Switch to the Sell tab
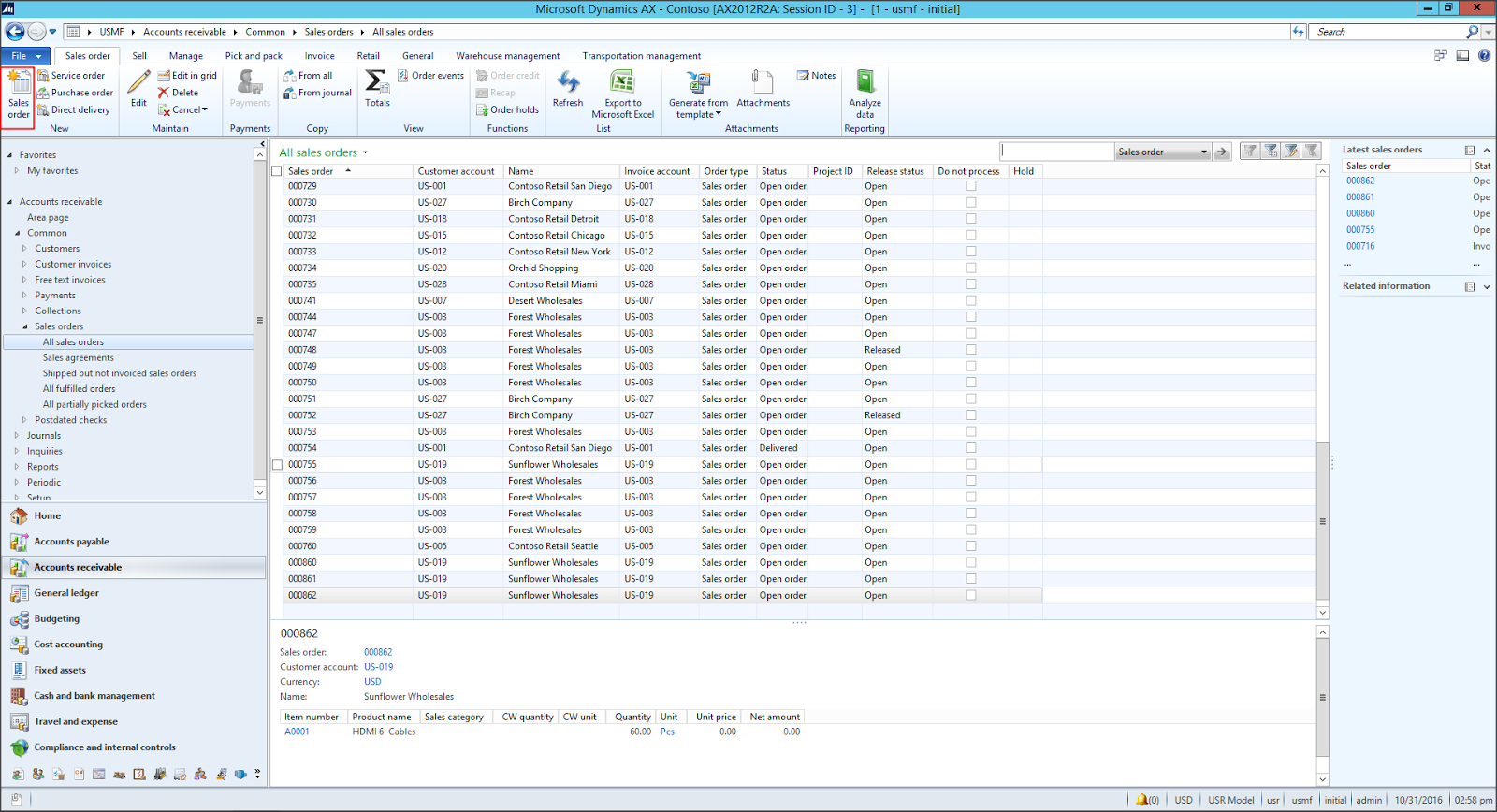 click(139, 56)
